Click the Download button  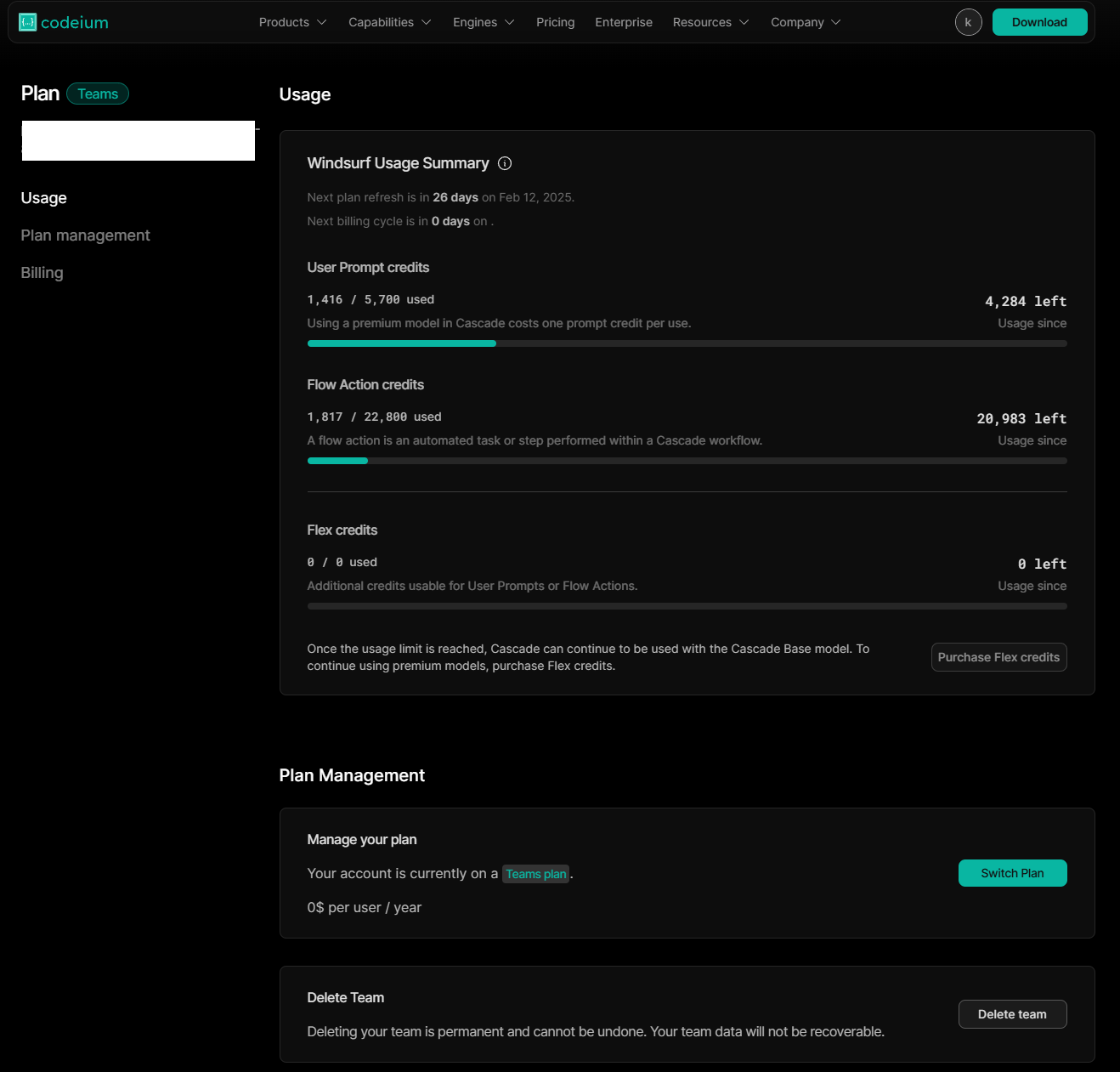coord(1039,22)
